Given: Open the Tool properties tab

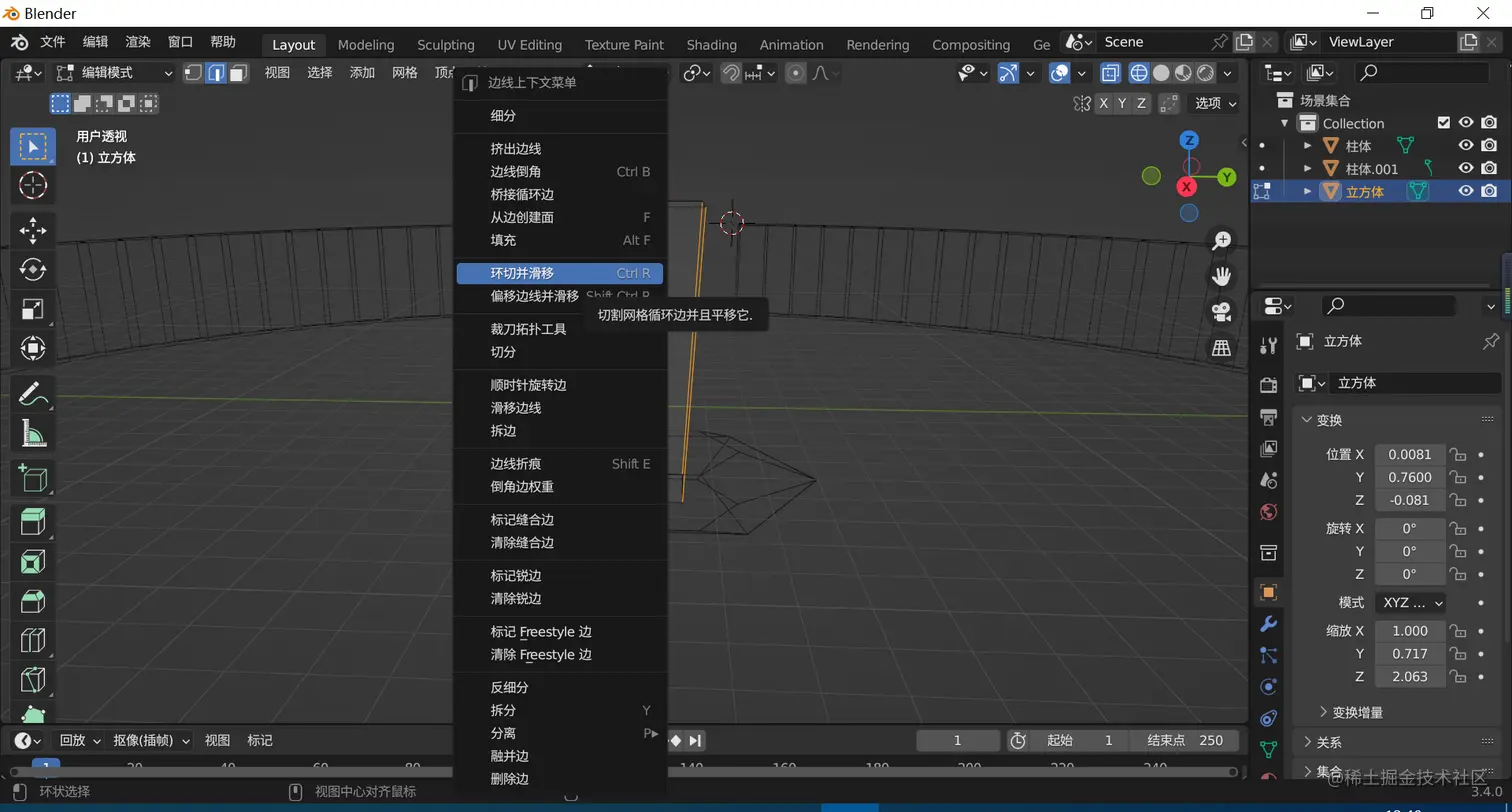Looking at the screenshot, I should pyautogui.click(x=1269, y=345).
